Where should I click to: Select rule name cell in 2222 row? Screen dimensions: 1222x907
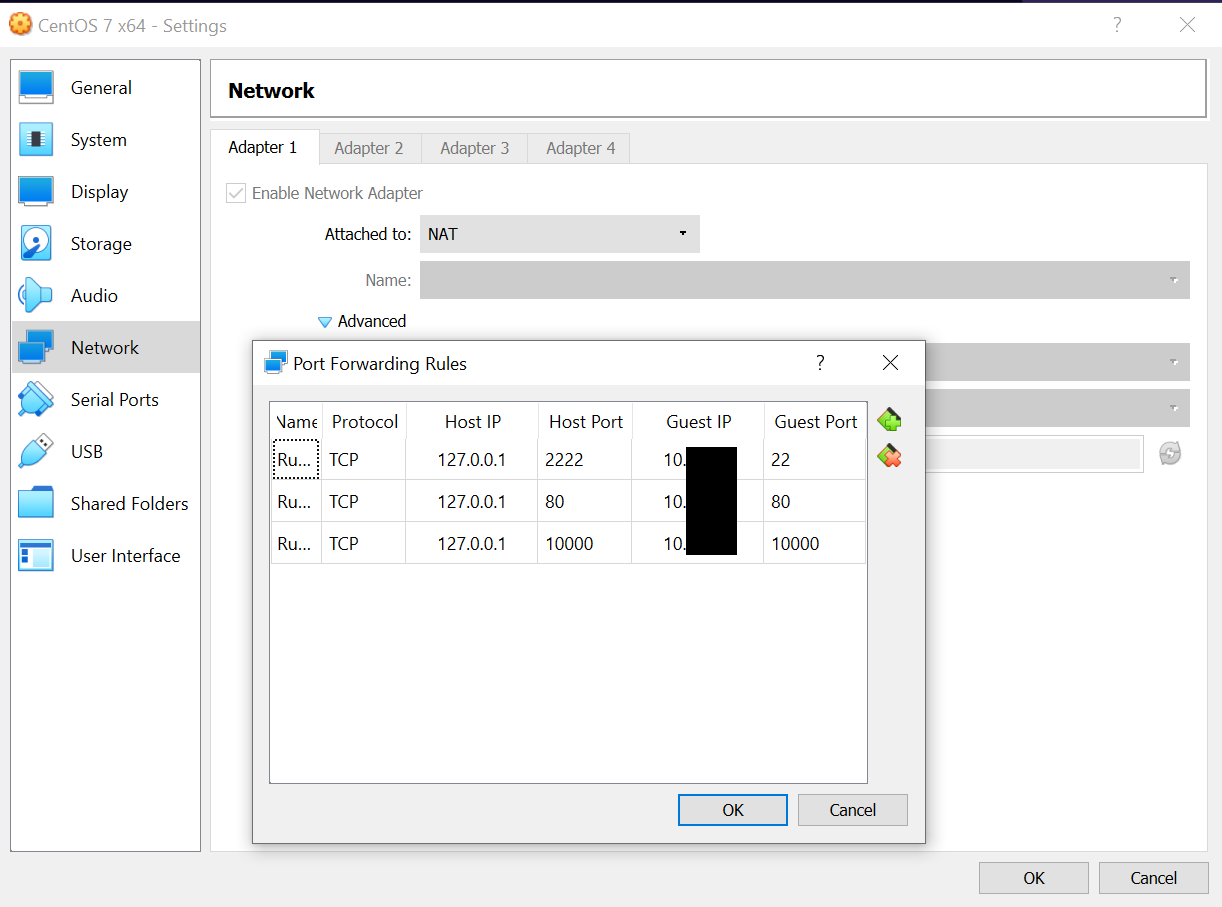click(296, 460)
